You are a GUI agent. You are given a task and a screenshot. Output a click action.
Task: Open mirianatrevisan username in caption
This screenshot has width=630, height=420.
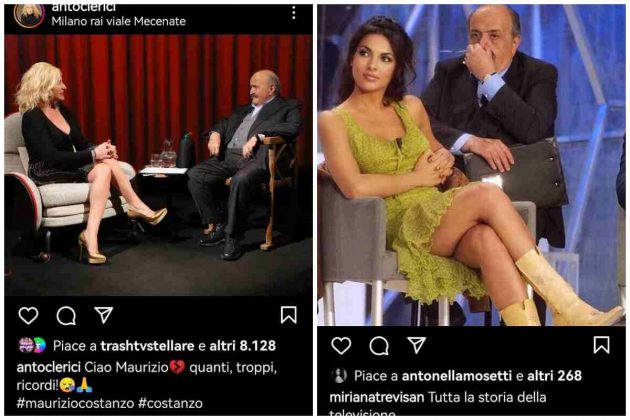pyautogui.click(x=376, y=397)
